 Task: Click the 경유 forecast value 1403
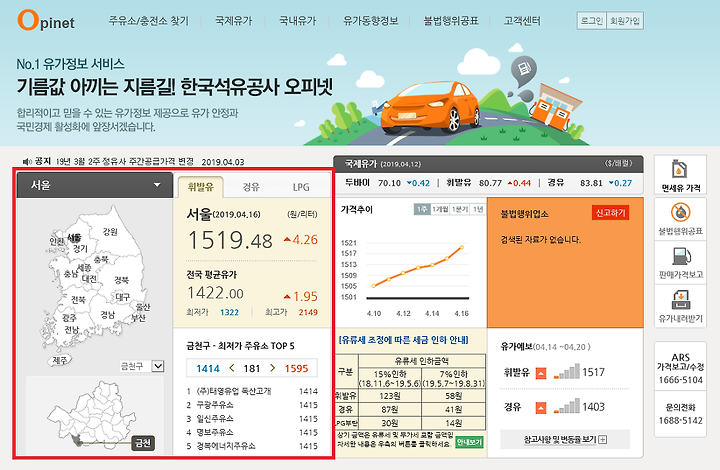coord(593,407)
